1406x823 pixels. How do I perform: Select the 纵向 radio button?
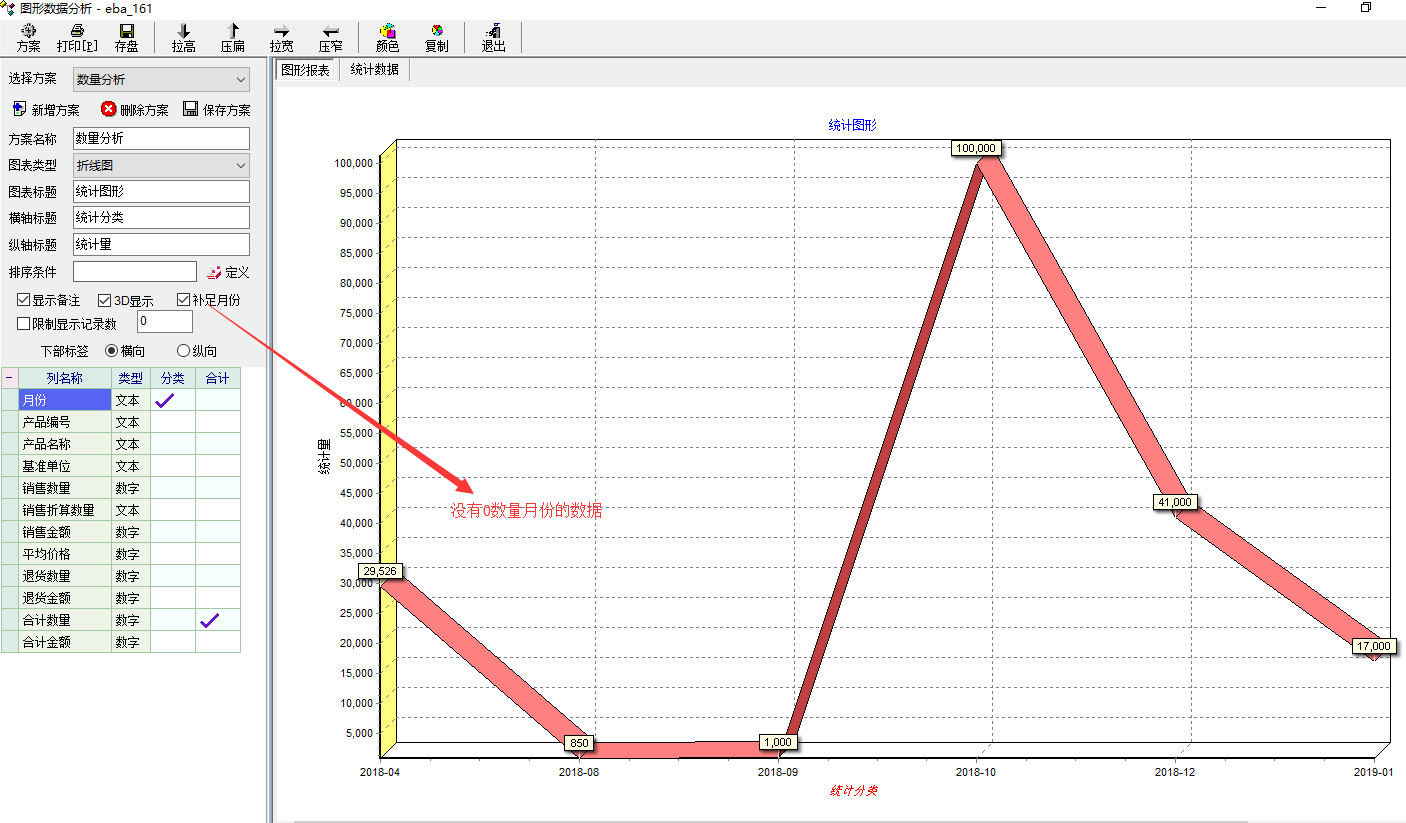183,351
